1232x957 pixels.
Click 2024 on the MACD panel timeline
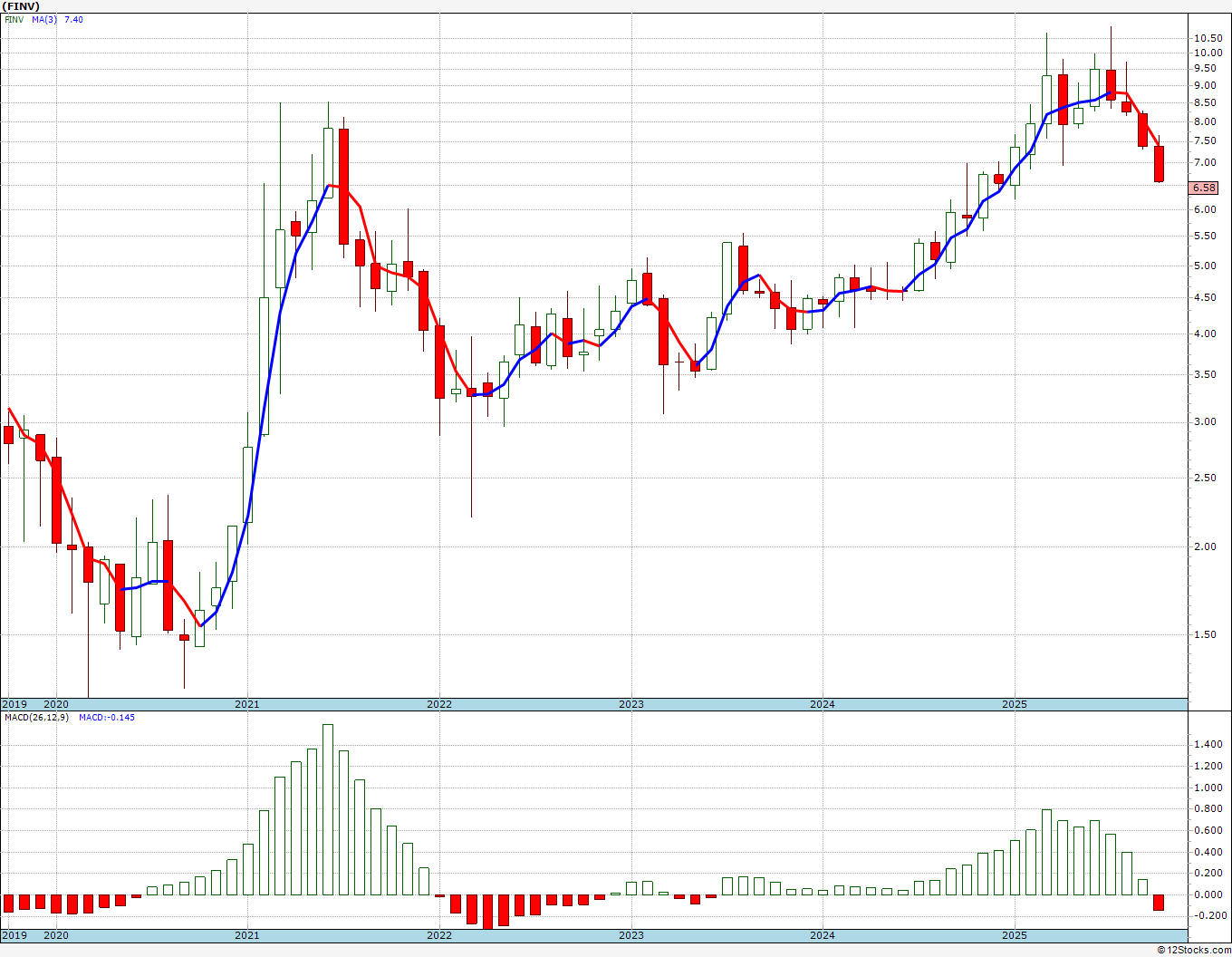822,935
